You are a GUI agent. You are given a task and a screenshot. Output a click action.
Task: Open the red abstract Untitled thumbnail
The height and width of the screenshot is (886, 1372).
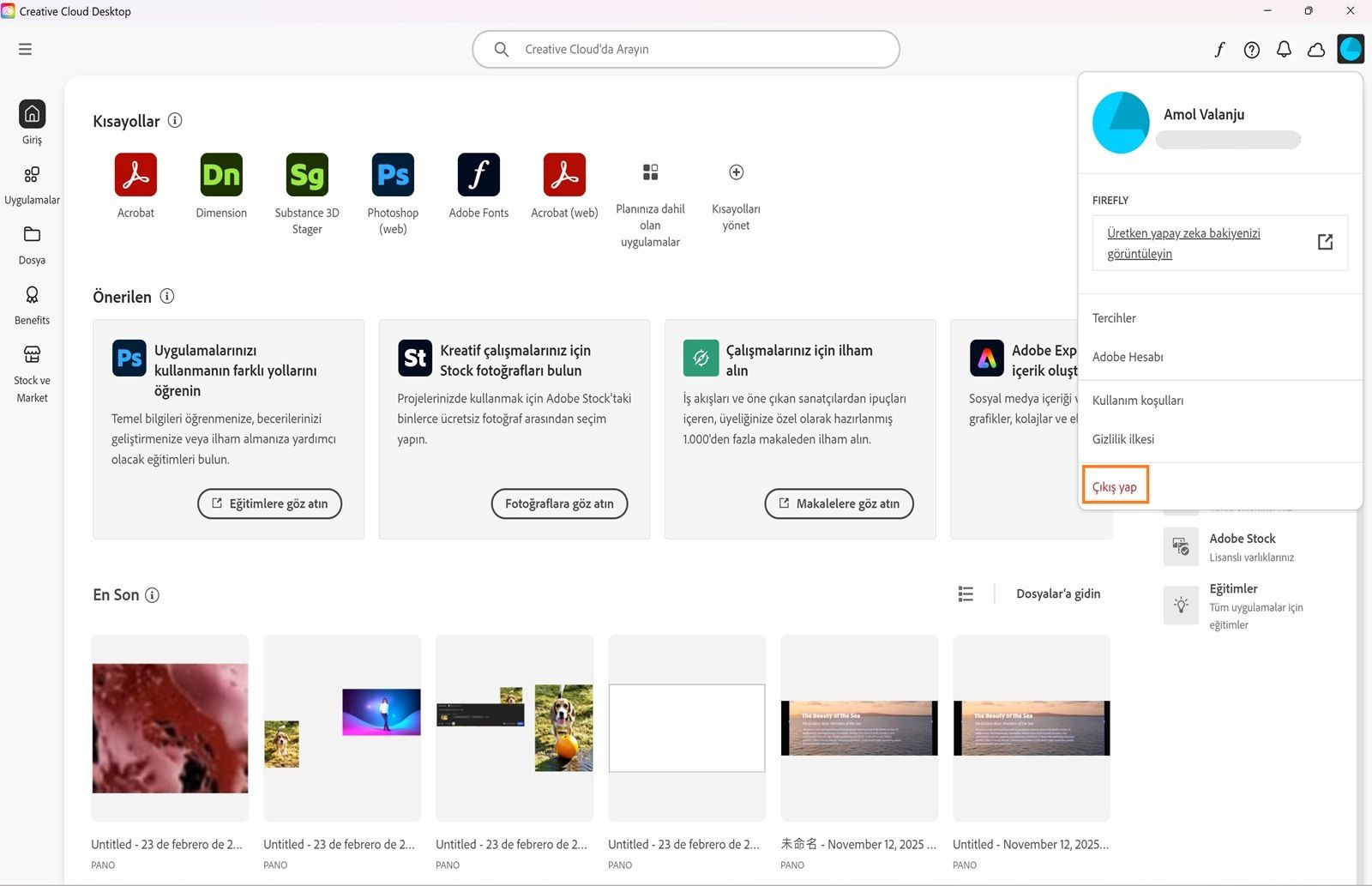(x=170, y=728)
